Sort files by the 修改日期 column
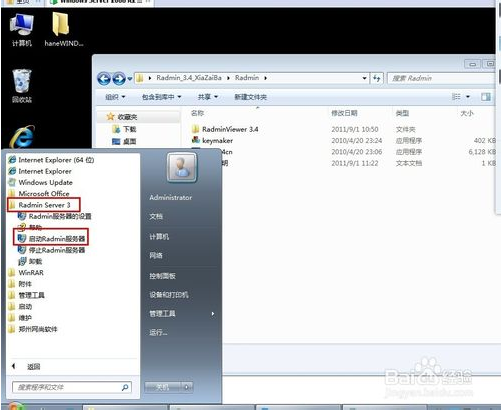The image size is (501, 410). [344, 113]
